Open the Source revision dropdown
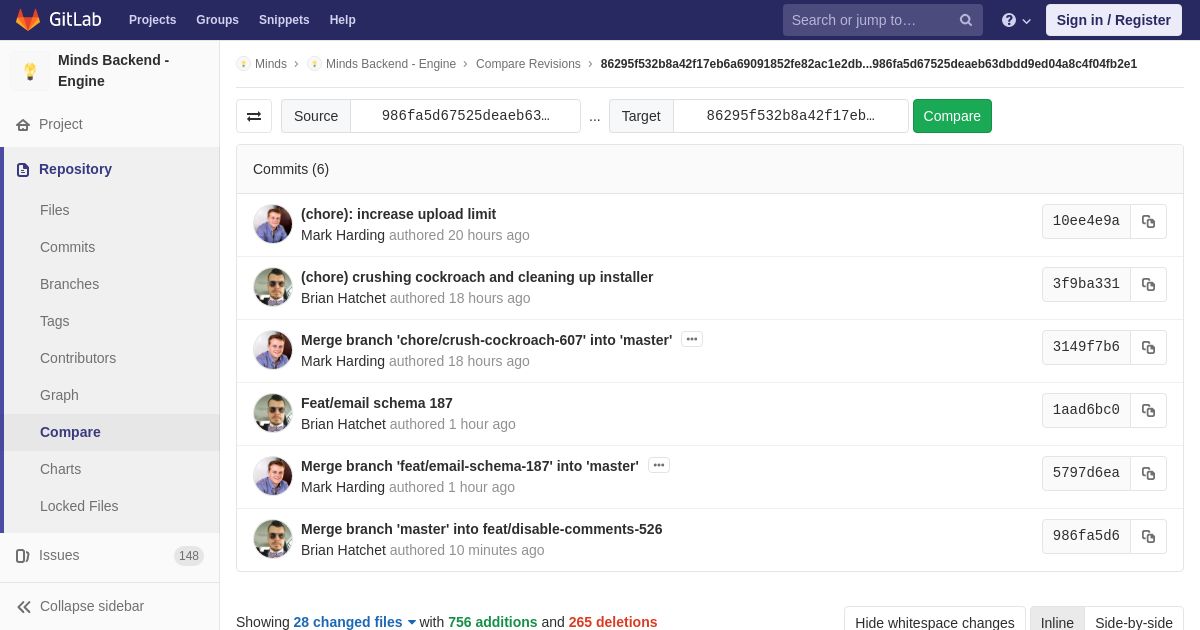The height and width of the screenshot is (630, 1200). point(465,116)
